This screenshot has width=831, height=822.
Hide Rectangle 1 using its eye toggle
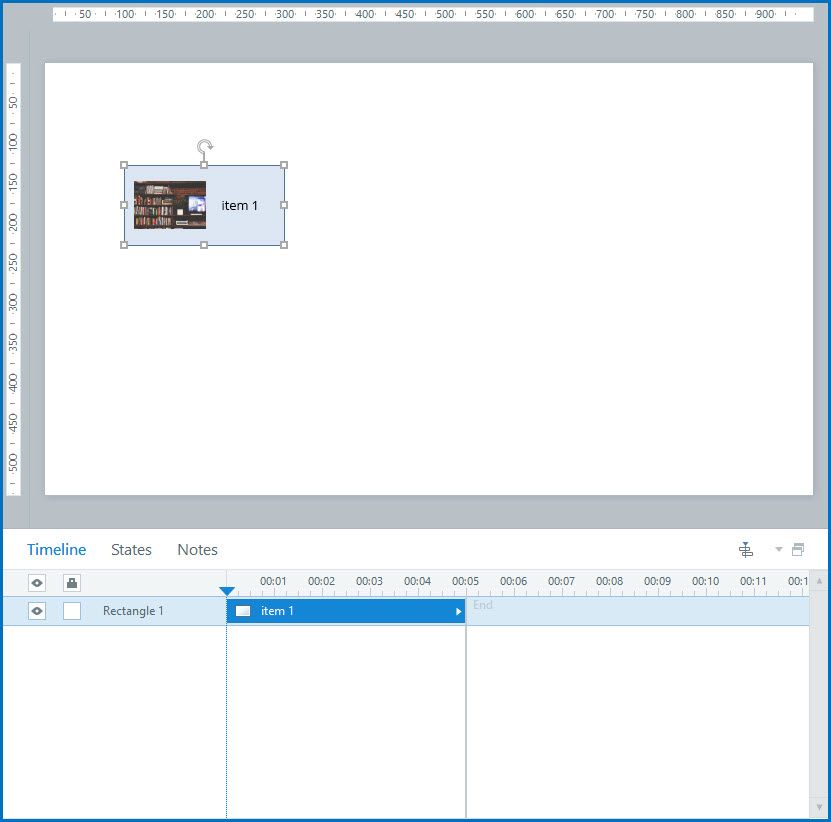[x=37, y=611]
